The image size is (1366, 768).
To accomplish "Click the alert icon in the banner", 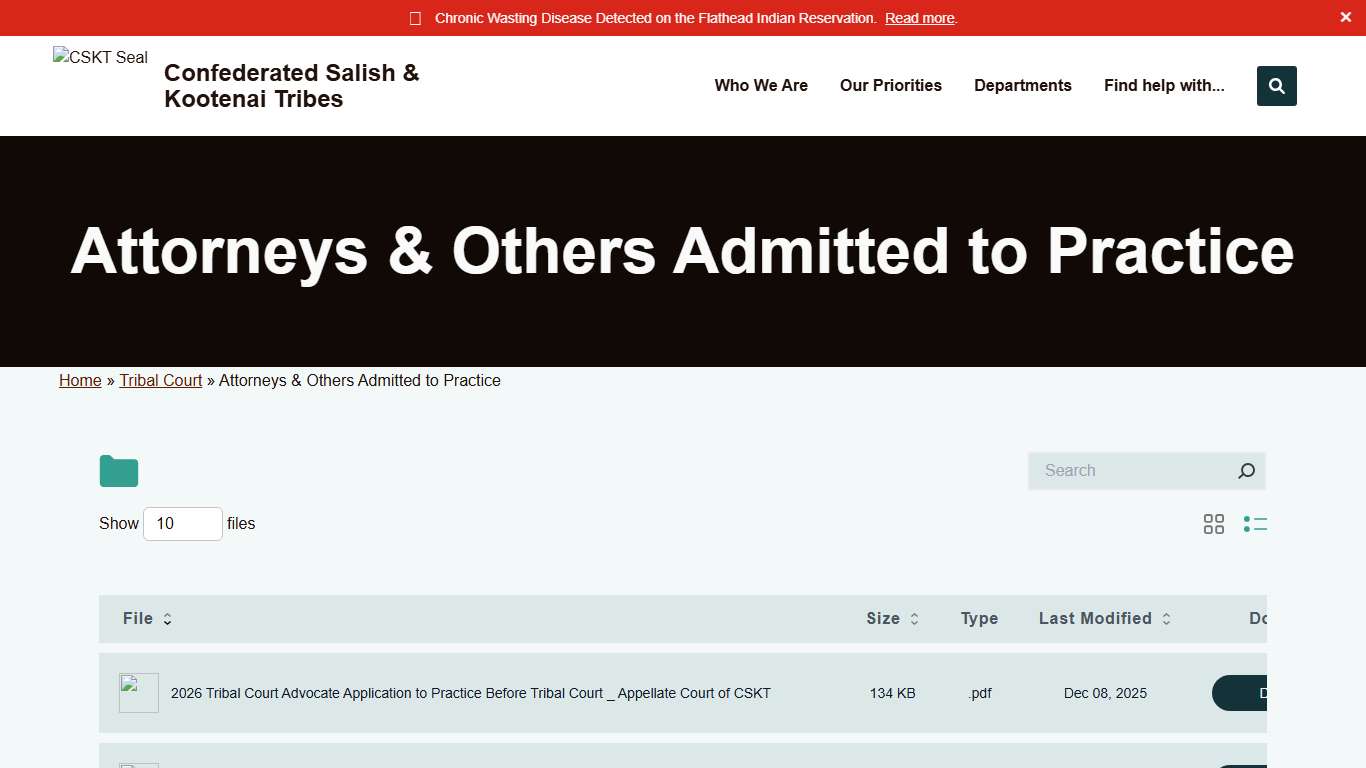I will [414, 17].
